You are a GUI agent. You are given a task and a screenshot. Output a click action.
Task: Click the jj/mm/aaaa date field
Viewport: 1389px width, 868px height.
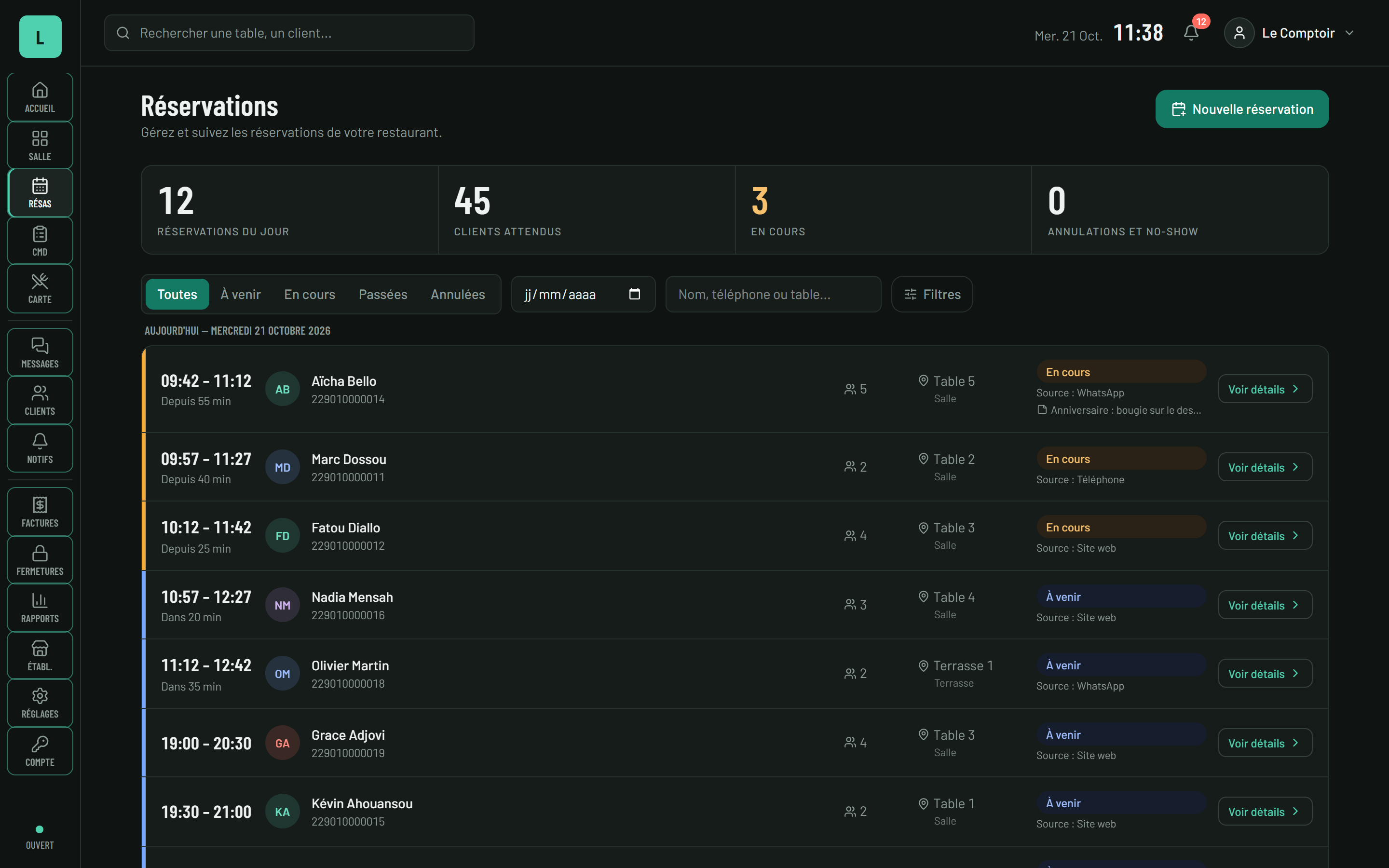click(x=583, y=295)
